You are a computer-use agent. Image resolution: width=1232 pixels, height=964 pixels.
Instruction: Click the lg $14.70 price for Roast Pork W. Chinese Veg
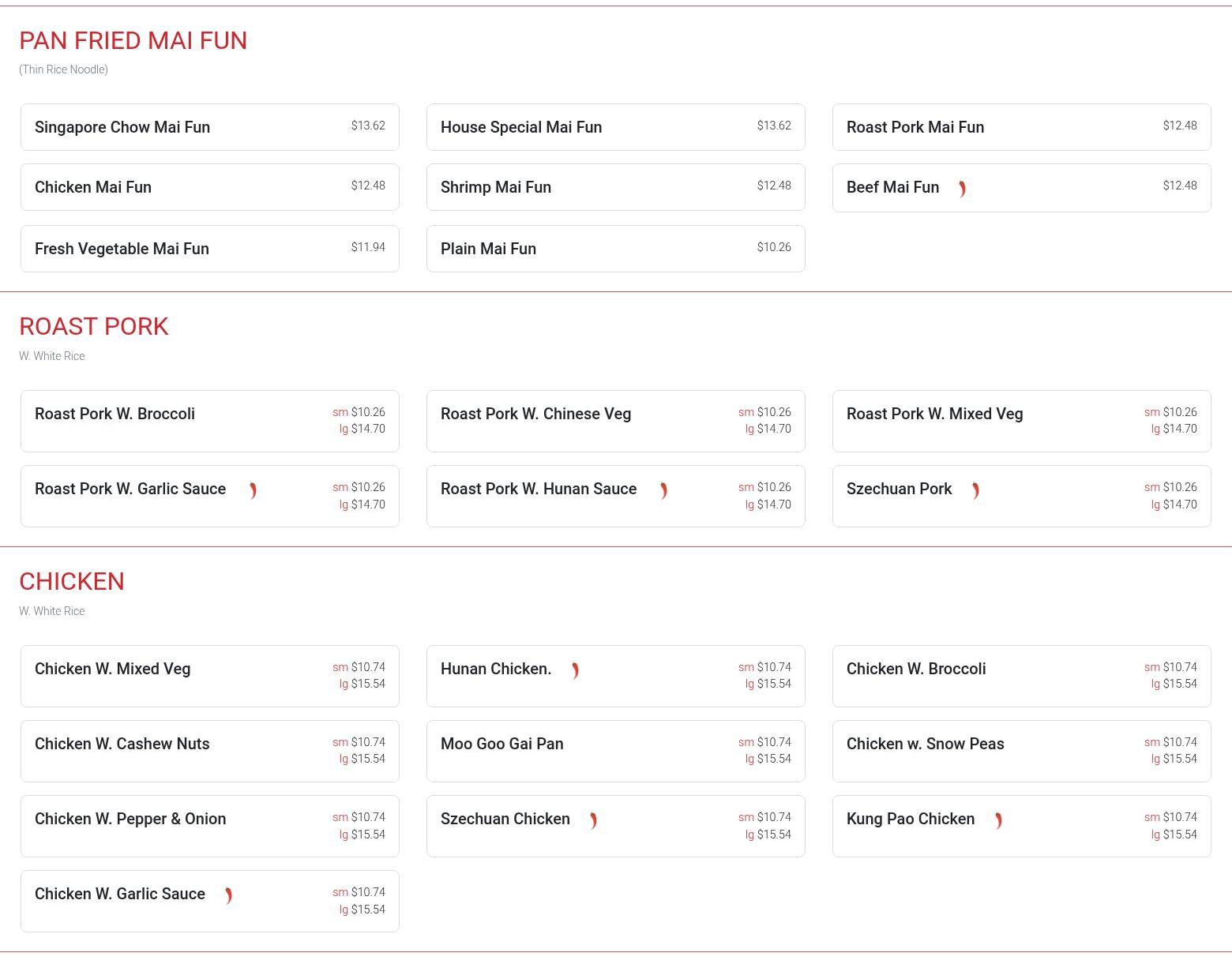click(768, 429)
